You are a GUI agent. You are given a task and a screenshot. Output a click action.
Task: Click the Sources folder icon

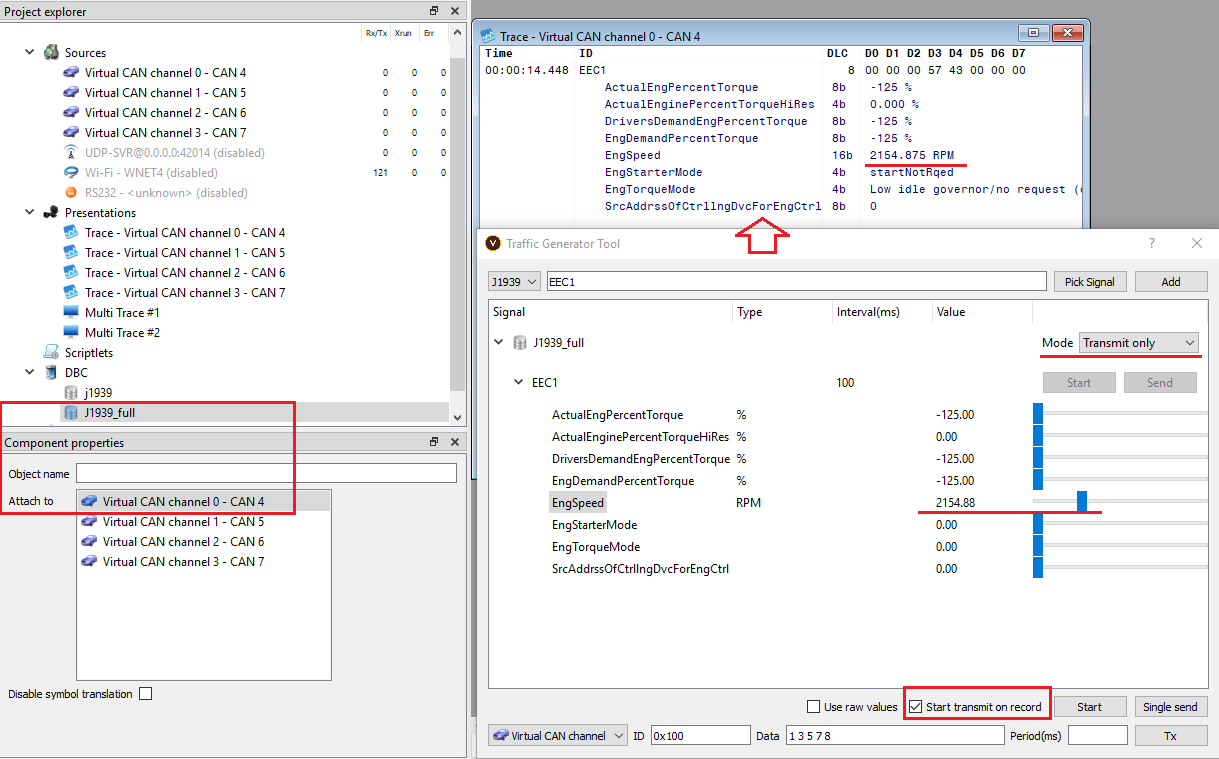[52, 52]
